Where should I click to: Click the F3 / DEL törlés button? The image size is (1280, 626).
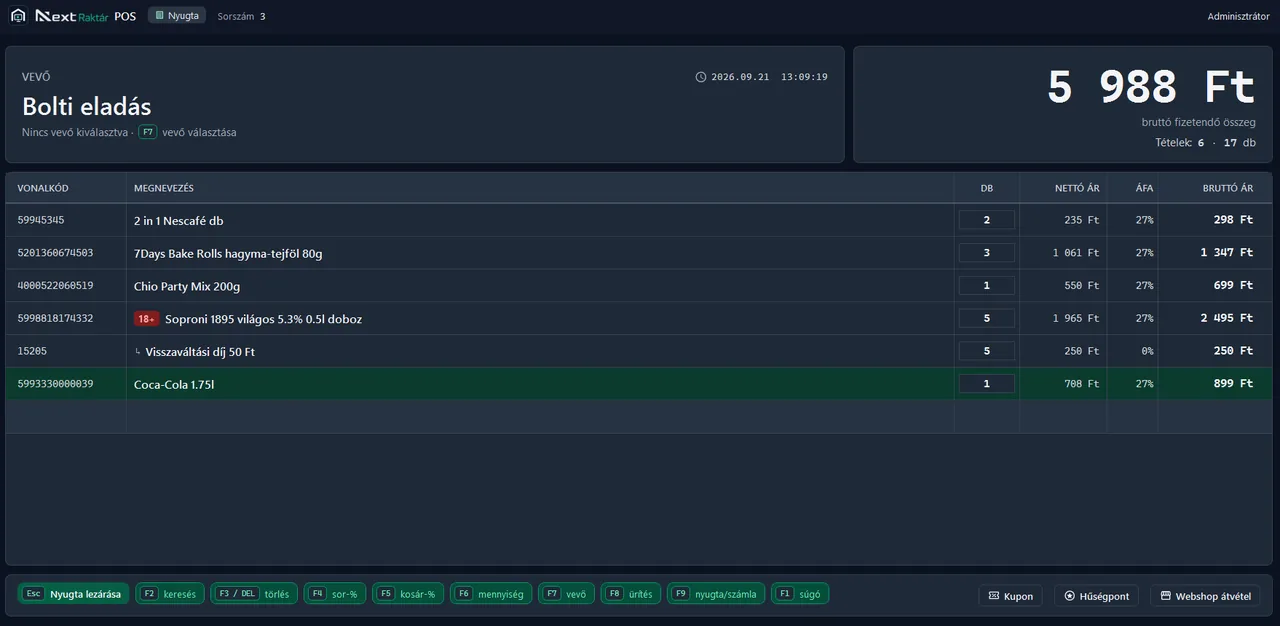pos(254,594)
